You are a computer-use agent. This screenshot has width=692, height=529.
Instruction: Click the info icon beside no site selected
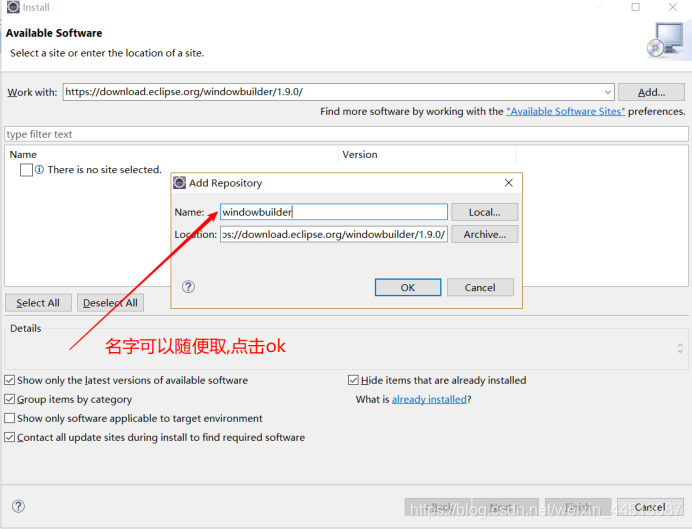(39, 169)
